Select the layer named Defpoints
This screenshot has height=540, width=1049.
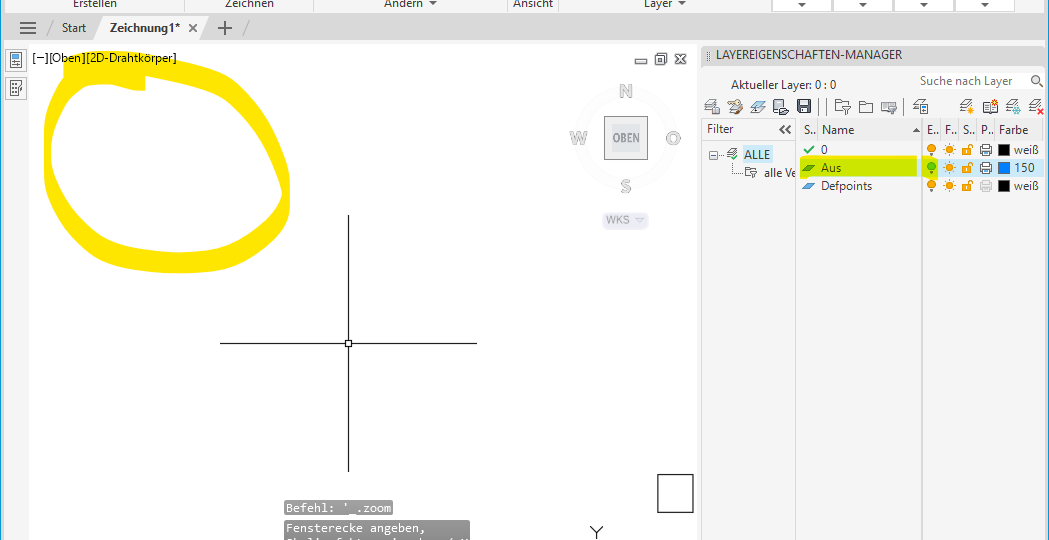pos(846,186)
